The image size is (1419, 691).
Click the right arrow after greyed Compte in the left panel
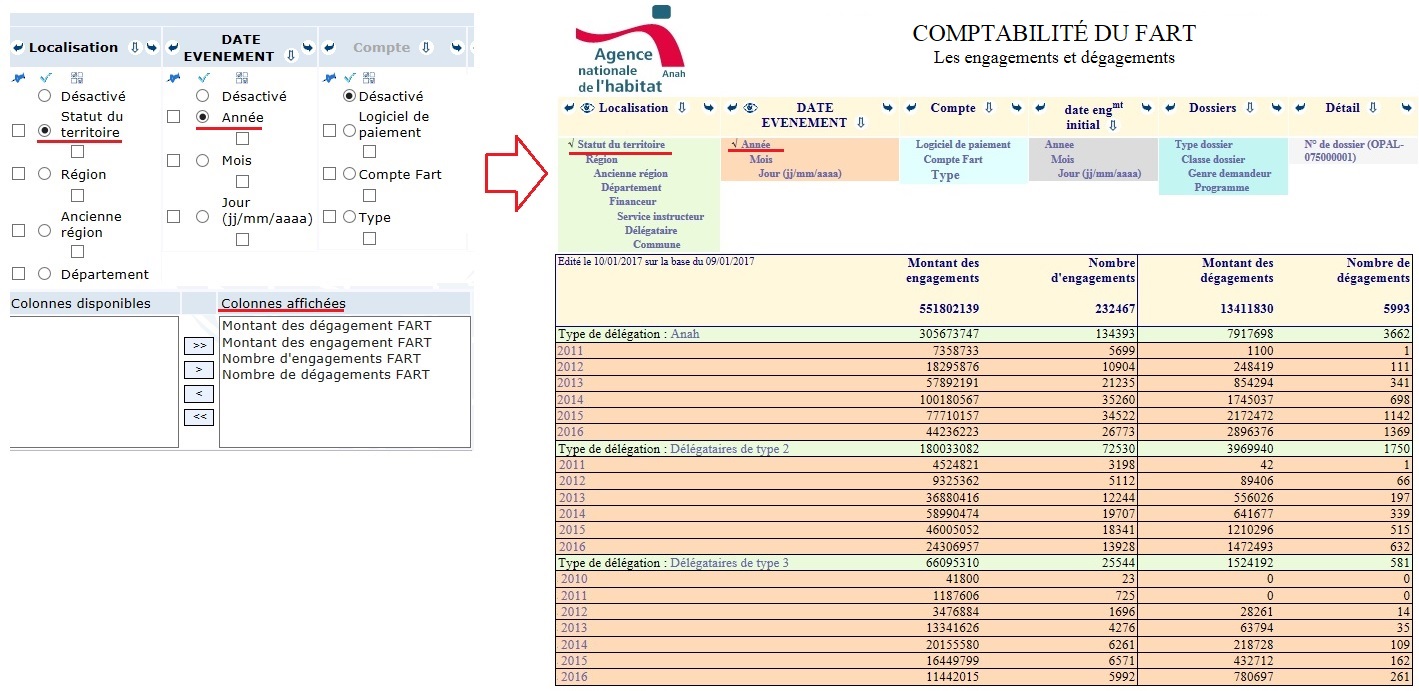457,47
